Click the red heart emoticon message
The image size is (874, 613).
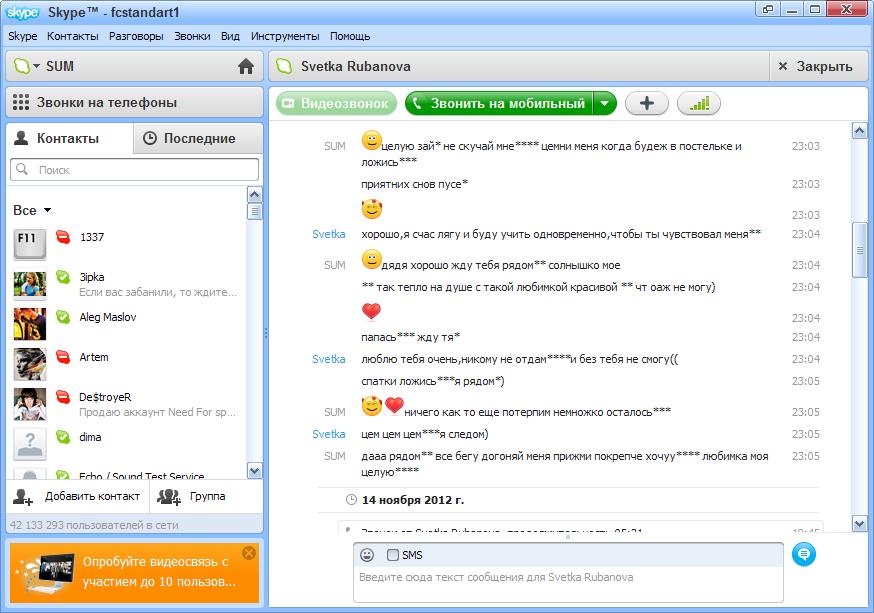click(x=371, y=311)
